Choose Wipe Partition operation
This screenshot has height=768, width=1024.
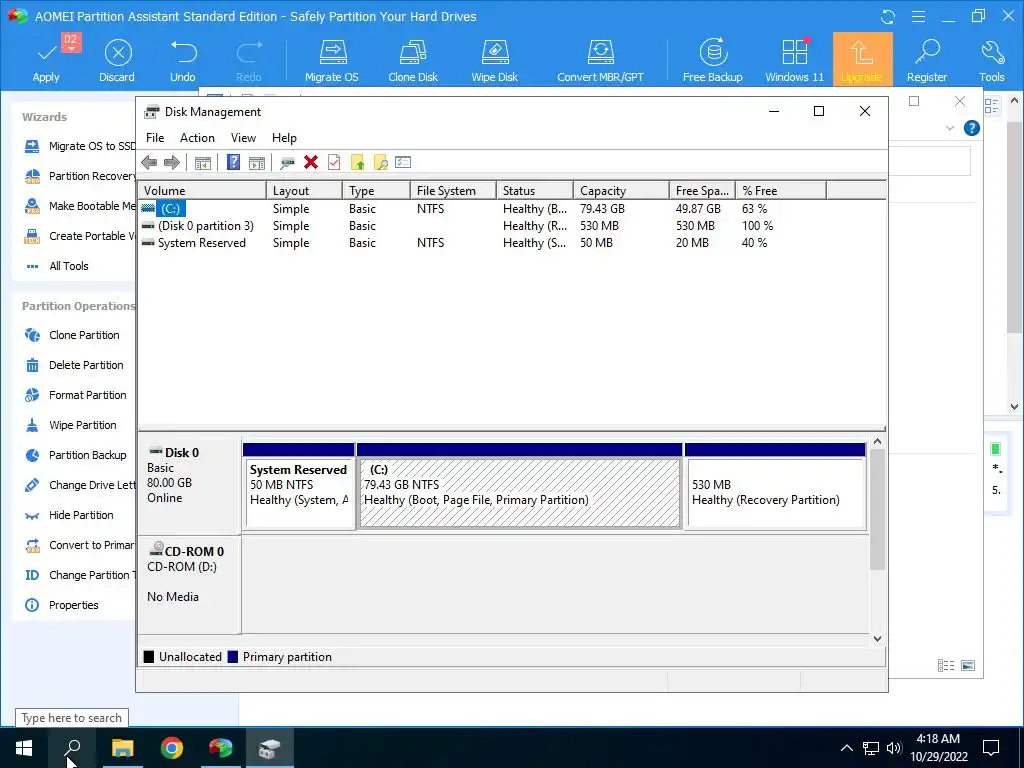point(71,425)
